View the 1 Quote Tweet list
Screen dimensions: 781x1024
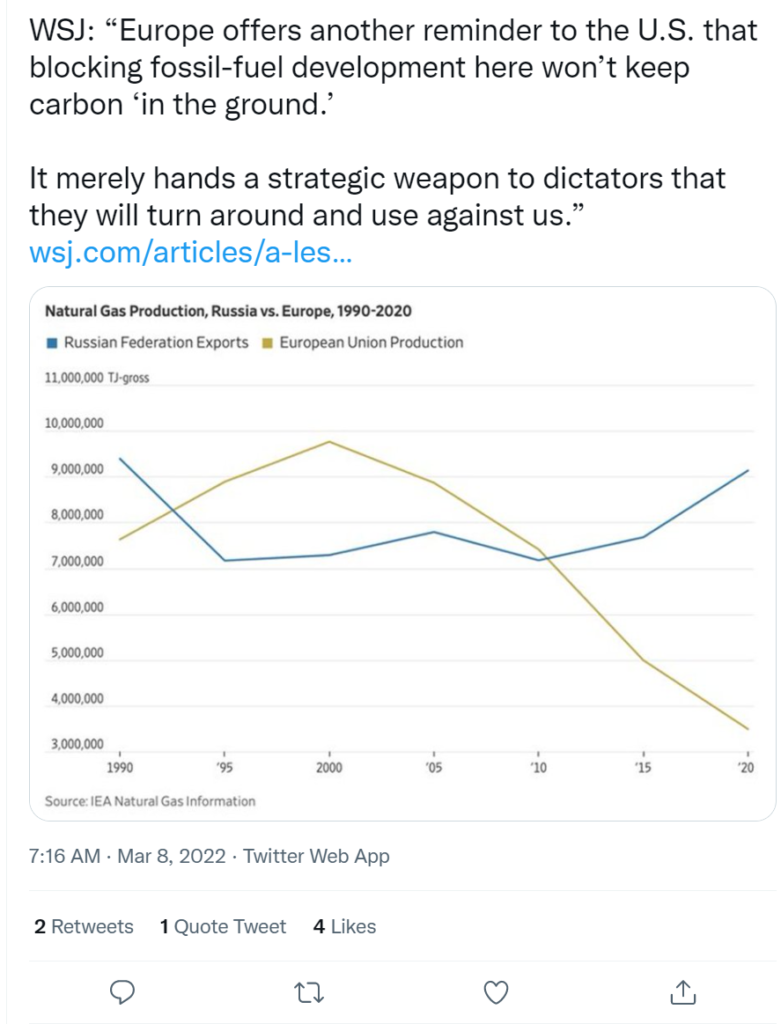(223, 926)
